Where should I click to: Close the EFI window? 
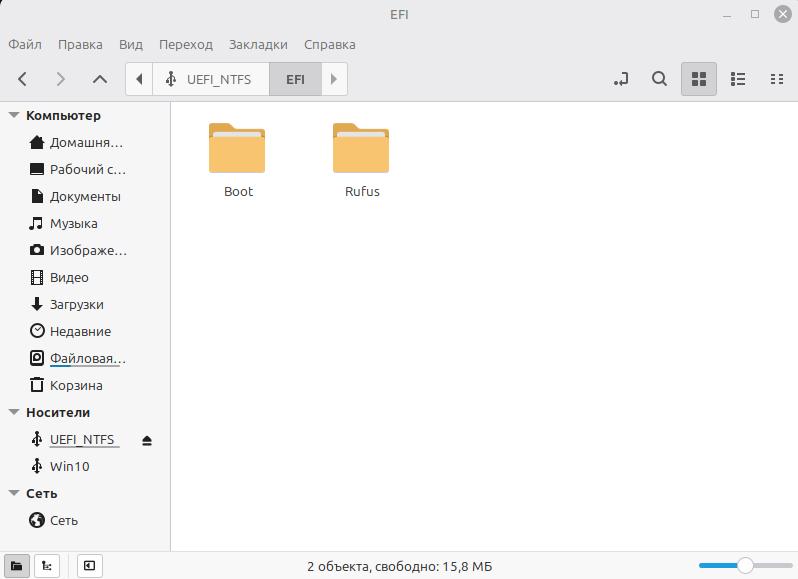point(783,14)
